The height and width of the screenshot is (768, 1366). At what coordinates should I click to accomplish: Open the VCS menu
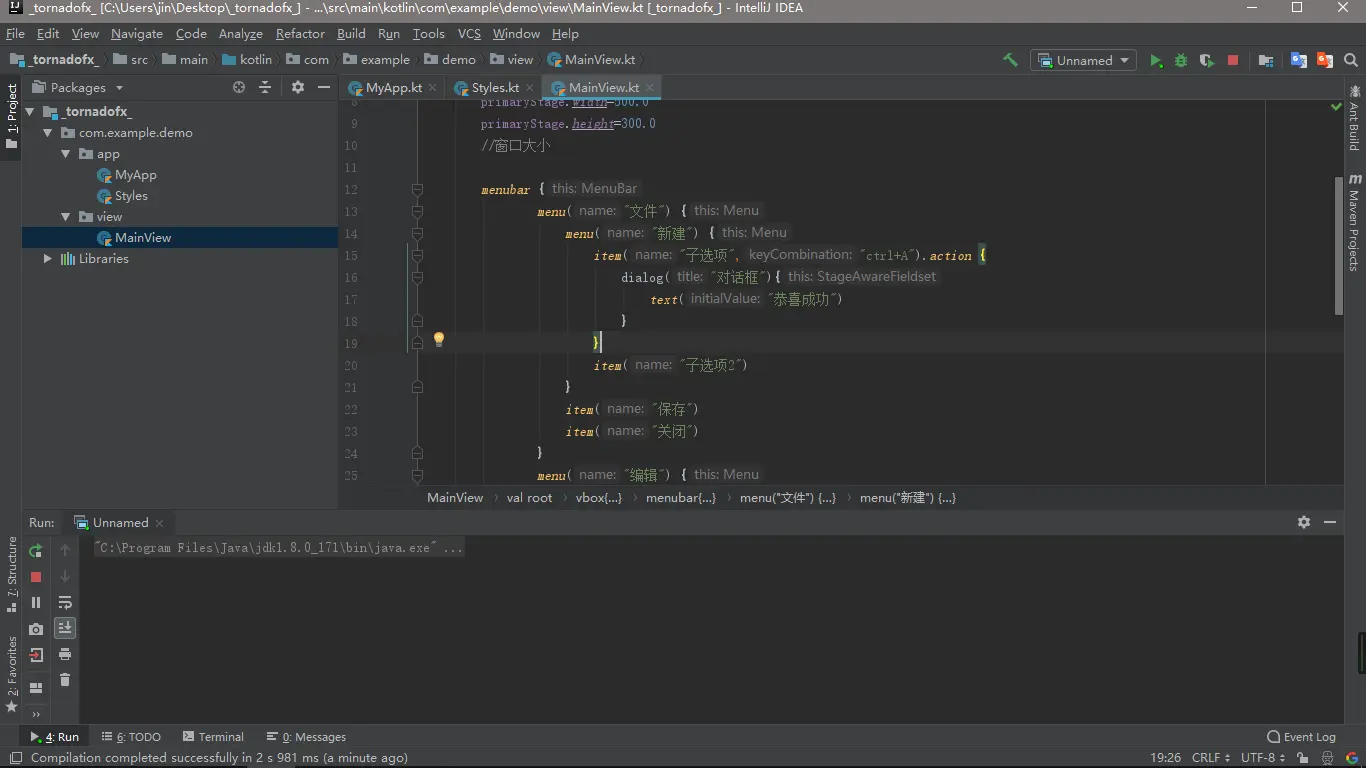pyautogui.click(x=469, y=33)
